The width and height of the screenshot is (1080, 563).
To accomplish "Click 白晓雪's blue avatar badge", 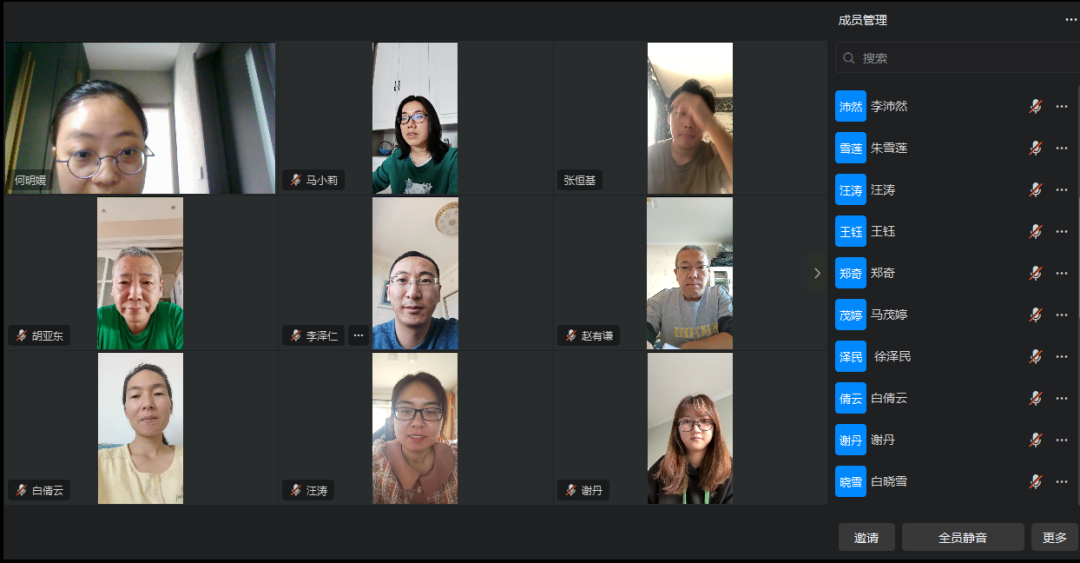I will point(851,482).
